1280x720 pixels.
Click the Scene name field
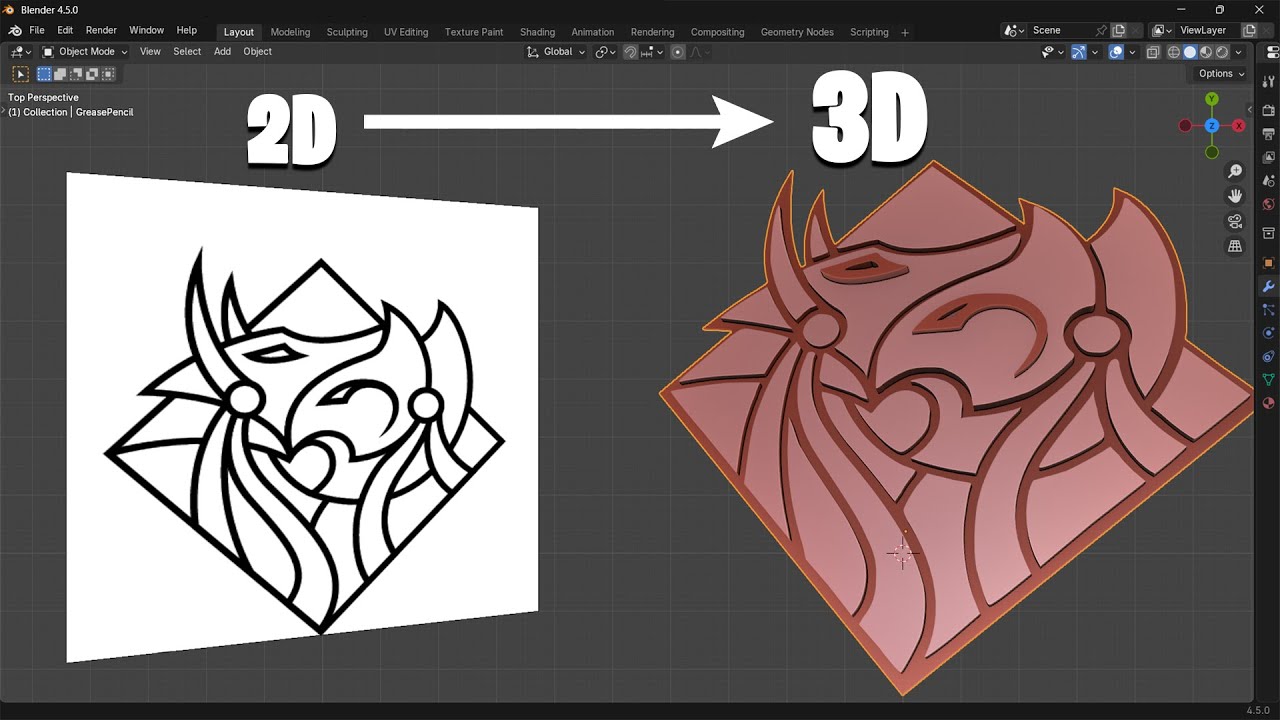coord(1068,31)
